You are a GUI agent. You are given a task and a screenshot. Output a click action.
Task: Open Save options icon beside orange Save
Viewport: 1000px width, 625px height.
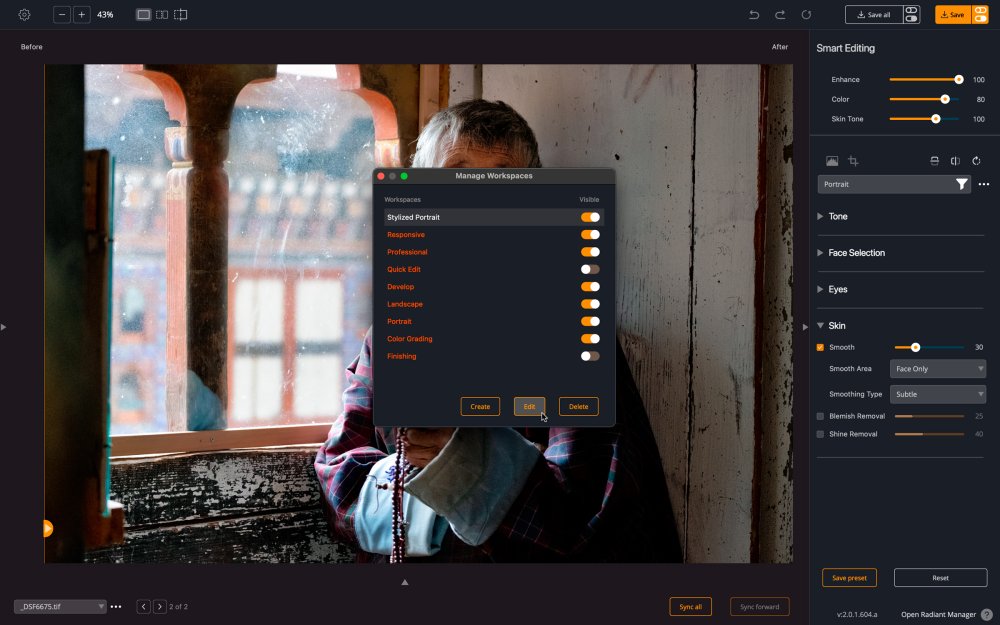pyautogui.click(x=980, y=14)
